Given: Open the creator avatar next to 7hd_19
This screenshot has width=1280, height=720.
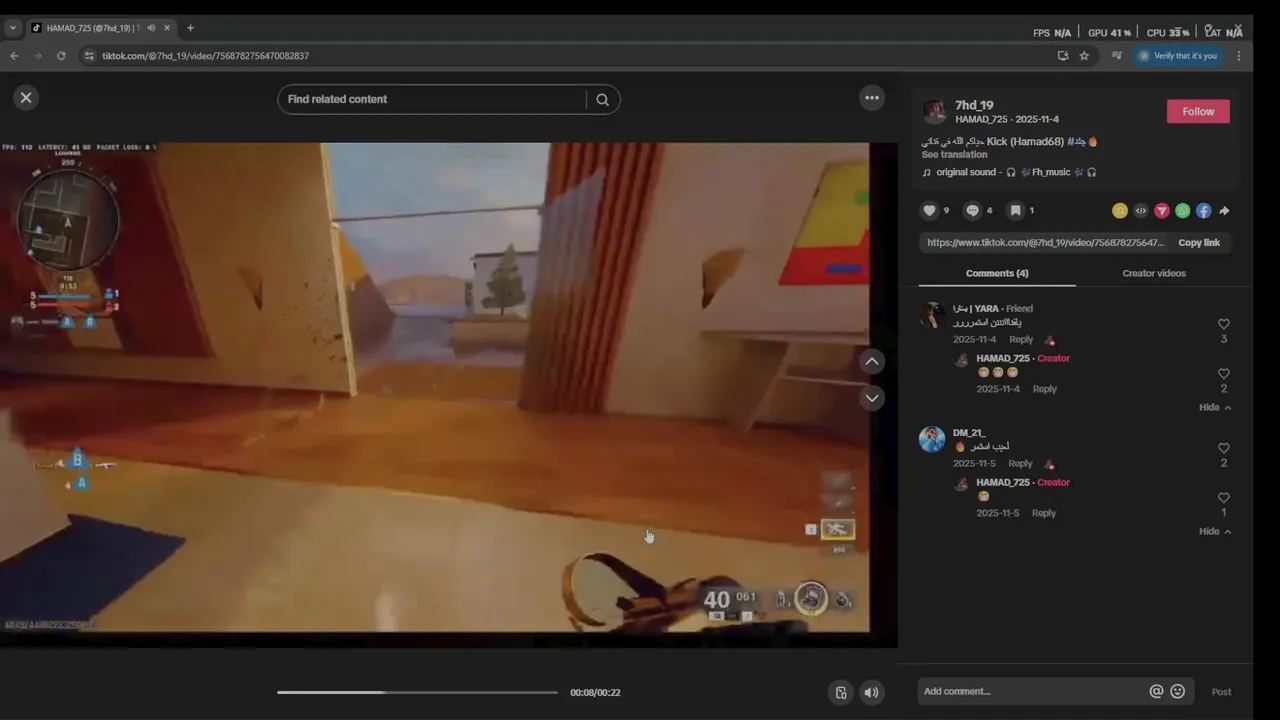Looking at the screenshot, I should coord(934,112).
